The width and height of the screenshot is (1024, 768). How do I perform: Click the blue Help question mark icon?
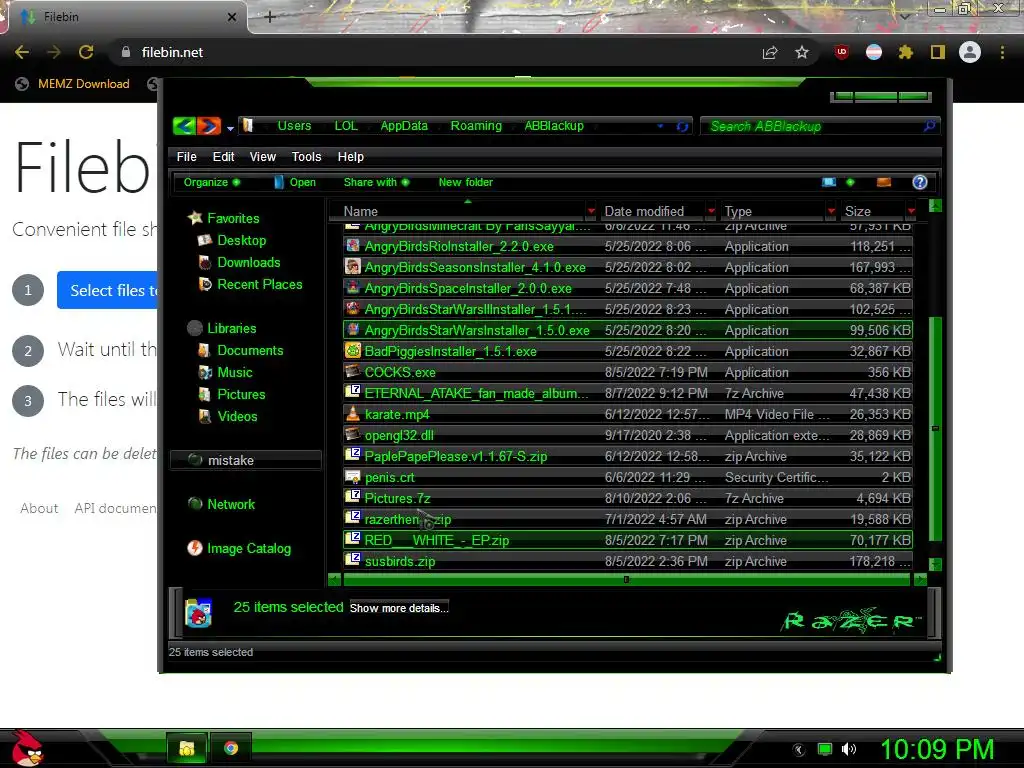pyautogui.click(x=920, y=182)
